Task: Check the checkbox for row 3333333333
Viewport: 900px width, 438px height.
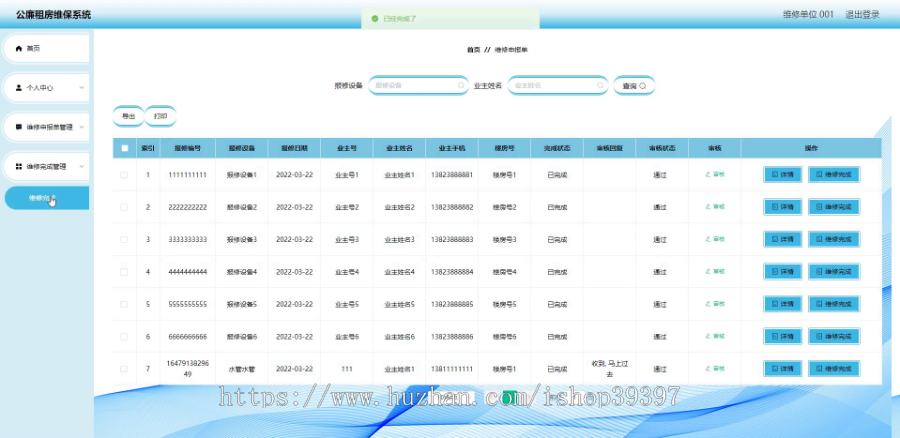Action: (x=124, y=239)
